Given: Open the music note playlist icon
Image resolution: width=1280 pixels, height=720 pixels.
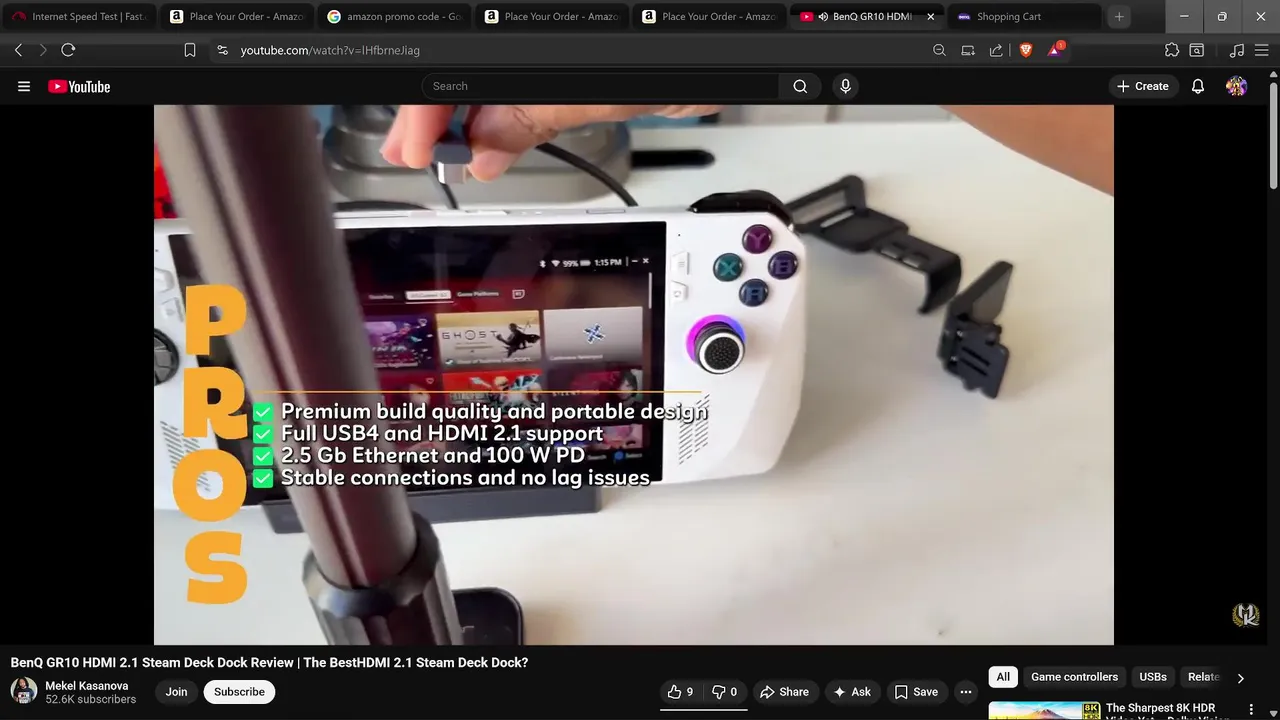Looking at the screenshot, I should 1237,50.
